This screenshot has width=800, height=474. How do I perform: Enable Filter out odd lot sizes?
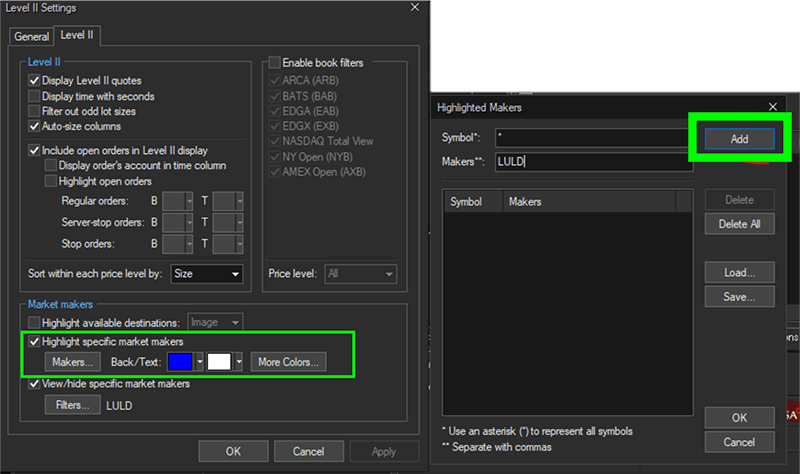(x=35, y=111)
